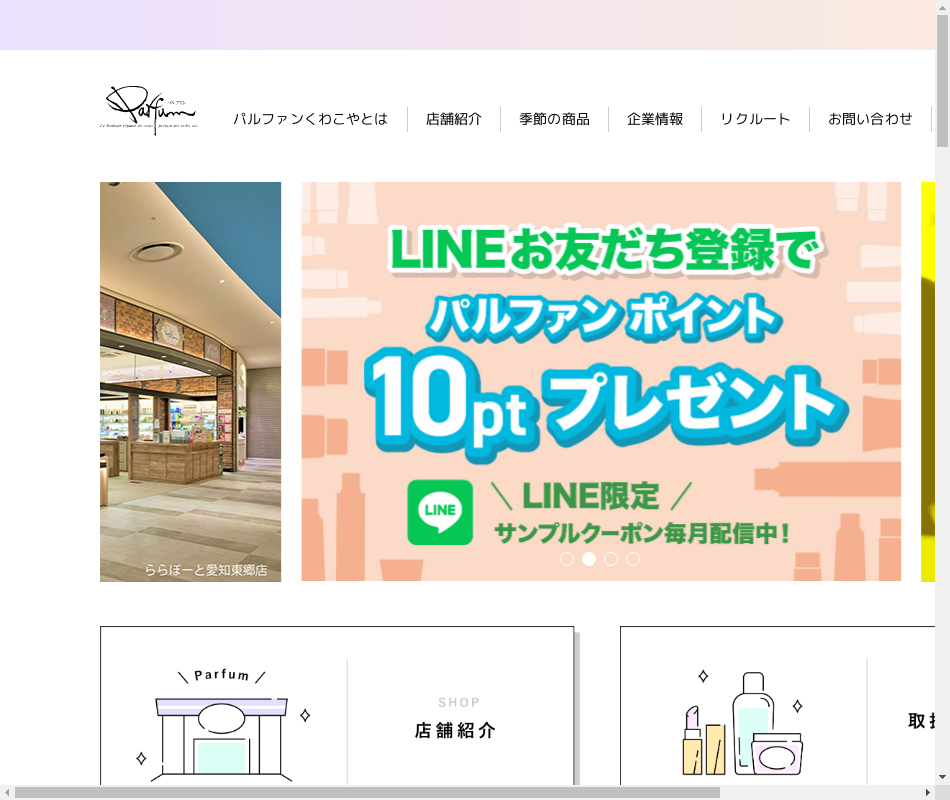Click the horizontal scrollbar thumb
Image resolution: width=950 pixels, height=800 pixels.
367,793
